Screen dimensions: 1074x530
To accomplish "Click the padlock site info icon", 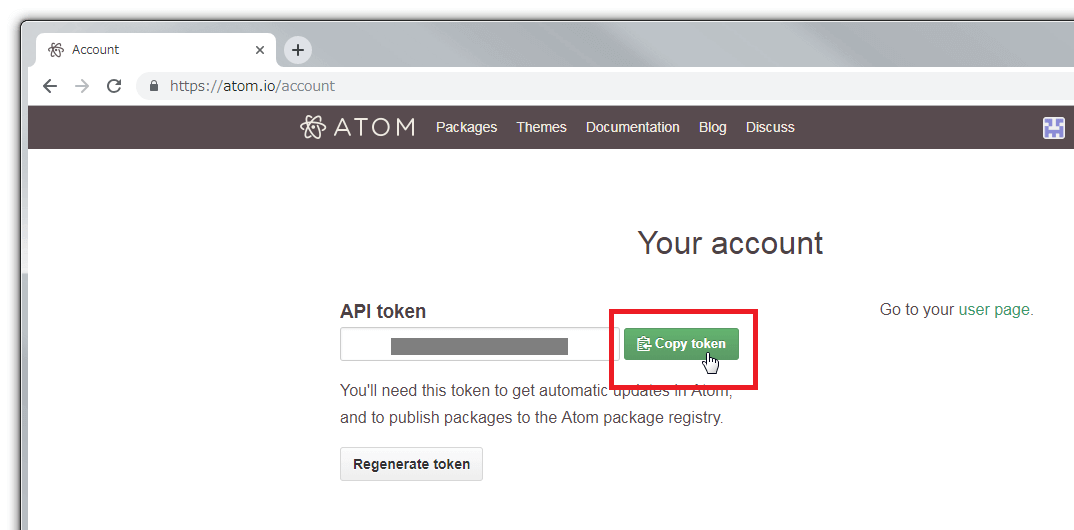I will (154, 86).
